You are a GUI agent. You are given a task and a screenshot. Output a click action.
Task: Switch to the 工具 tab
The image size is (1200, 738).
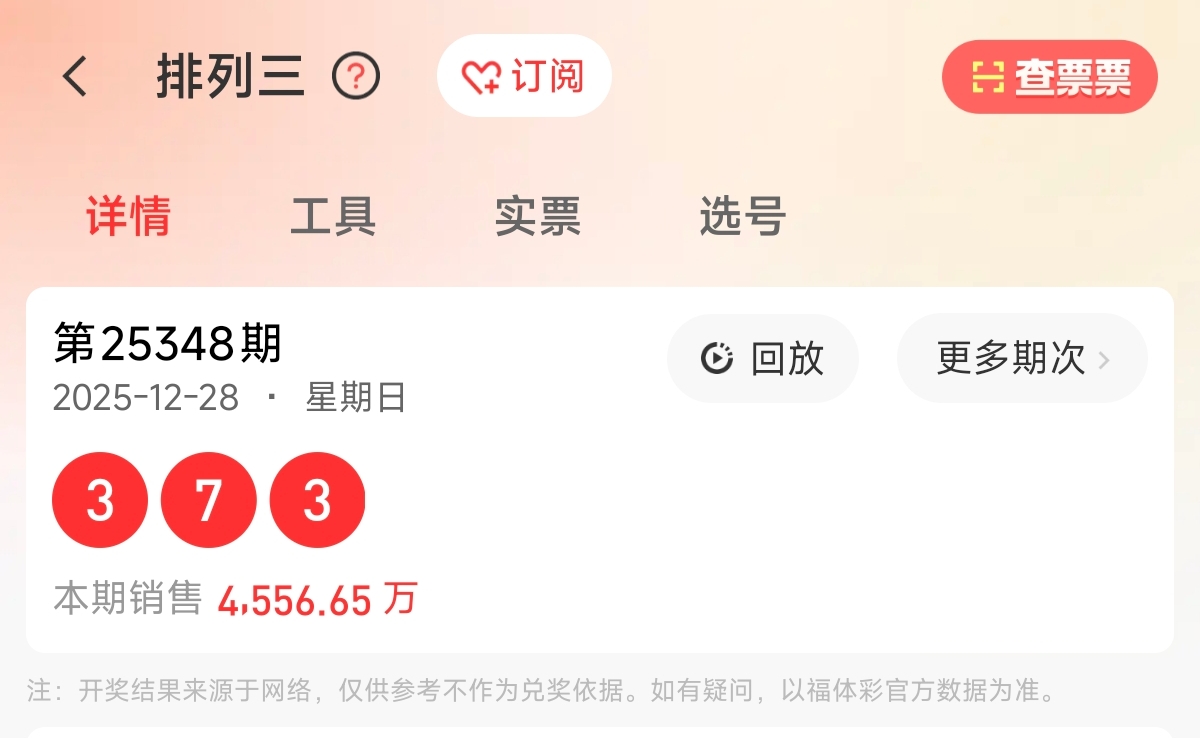point(333,216)
